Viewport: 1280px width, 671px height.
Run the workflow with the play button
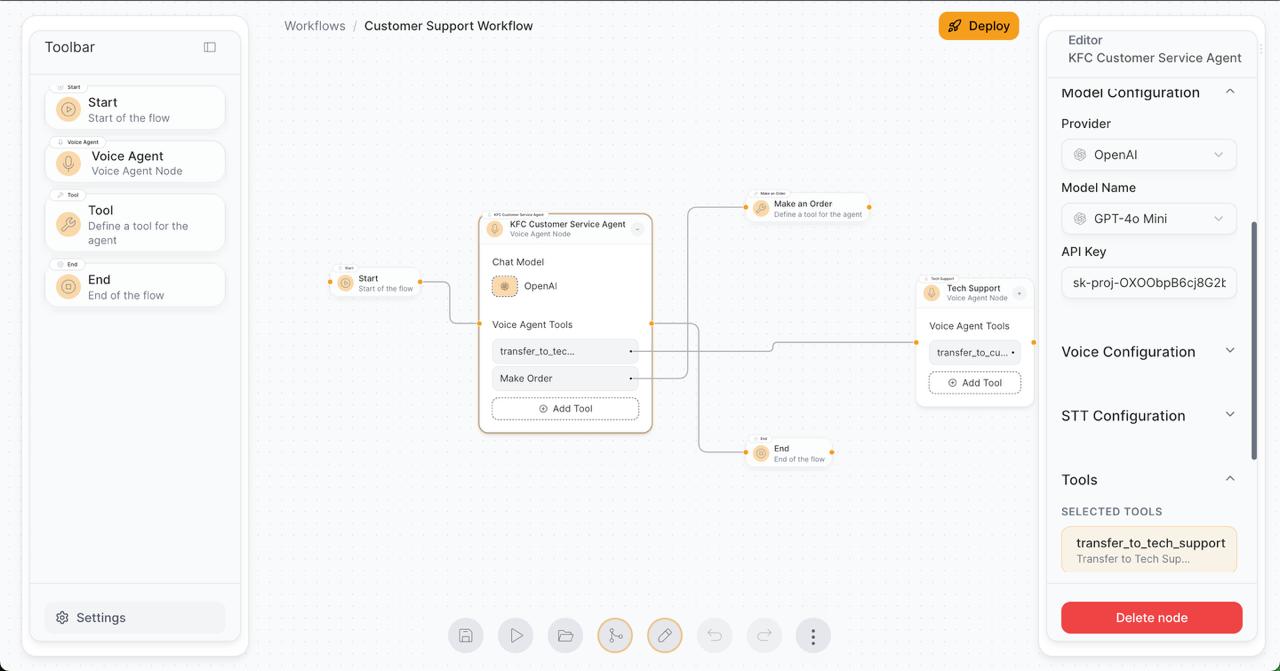(516, 635)
